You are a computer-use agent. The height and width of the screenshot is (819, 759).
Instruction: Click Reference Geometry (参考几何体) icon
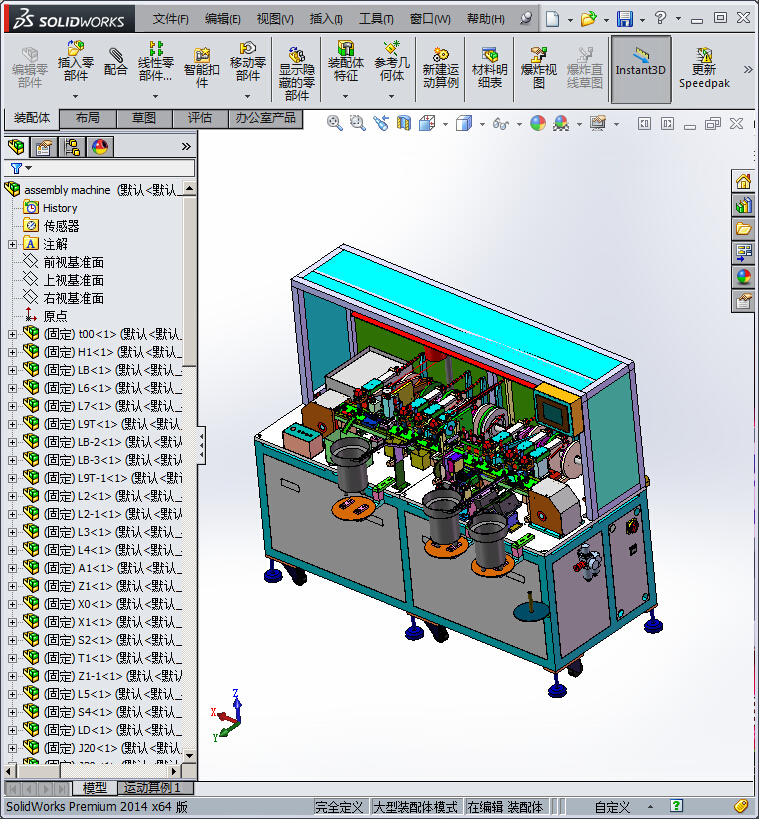tap(392, 61)
